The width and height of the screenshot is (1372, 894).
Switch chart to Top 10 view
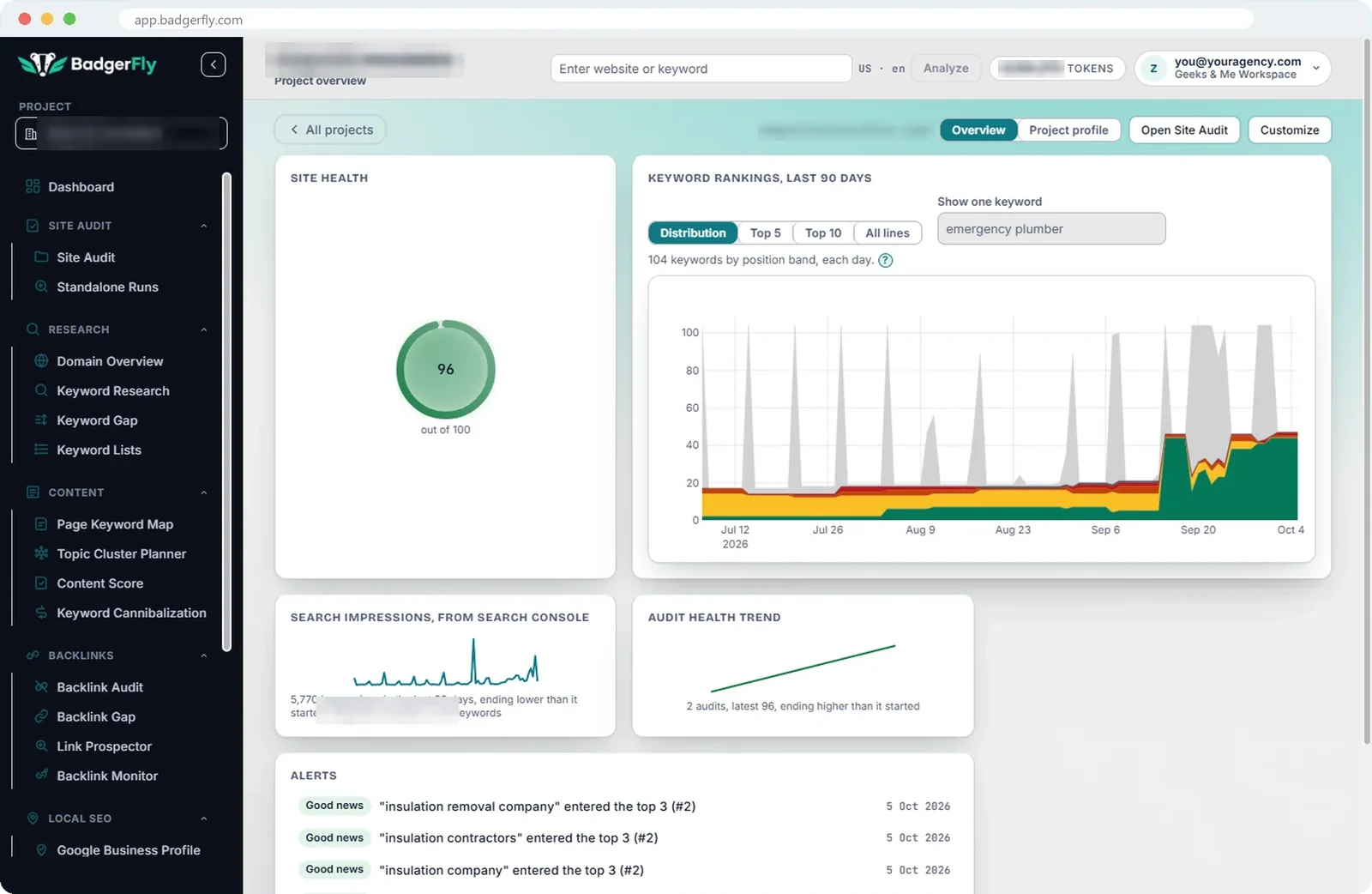tap(823, 233)
